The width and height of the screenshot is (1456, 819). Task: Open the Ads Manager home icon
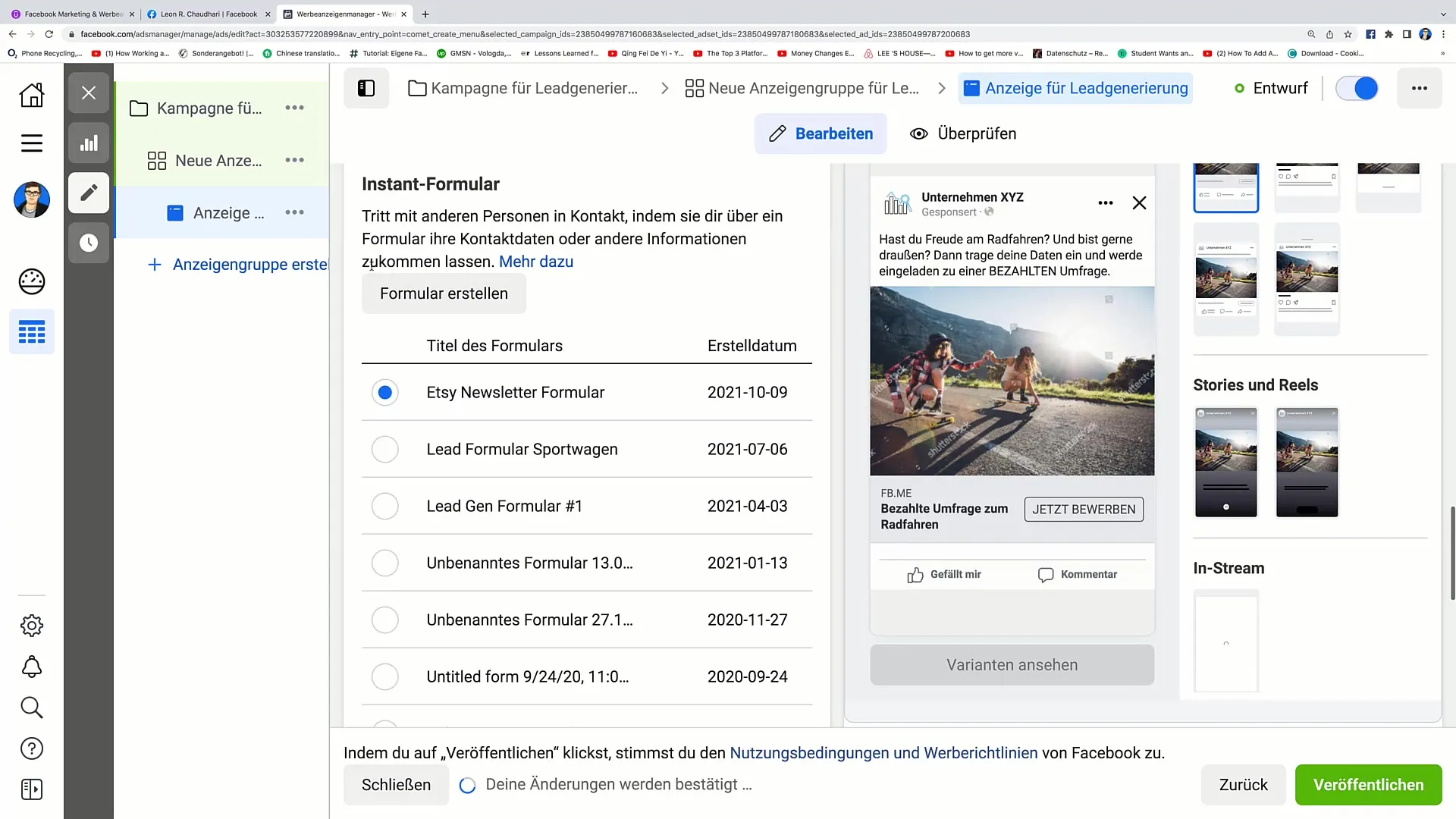(32, 95)
